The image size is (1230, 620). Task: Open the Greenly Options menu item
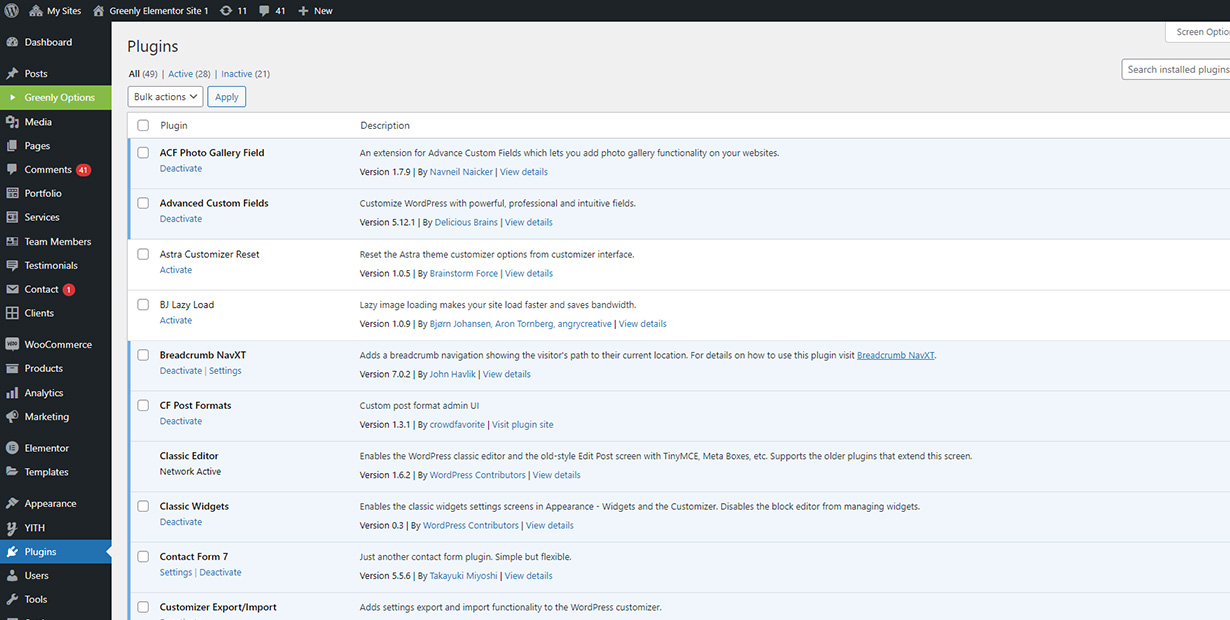tap(59, 98)
